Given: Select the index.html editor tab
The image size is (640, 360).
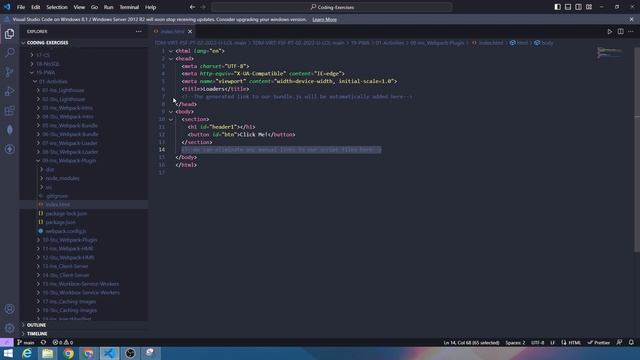Looking at the screenshot, I should point(172,31).
